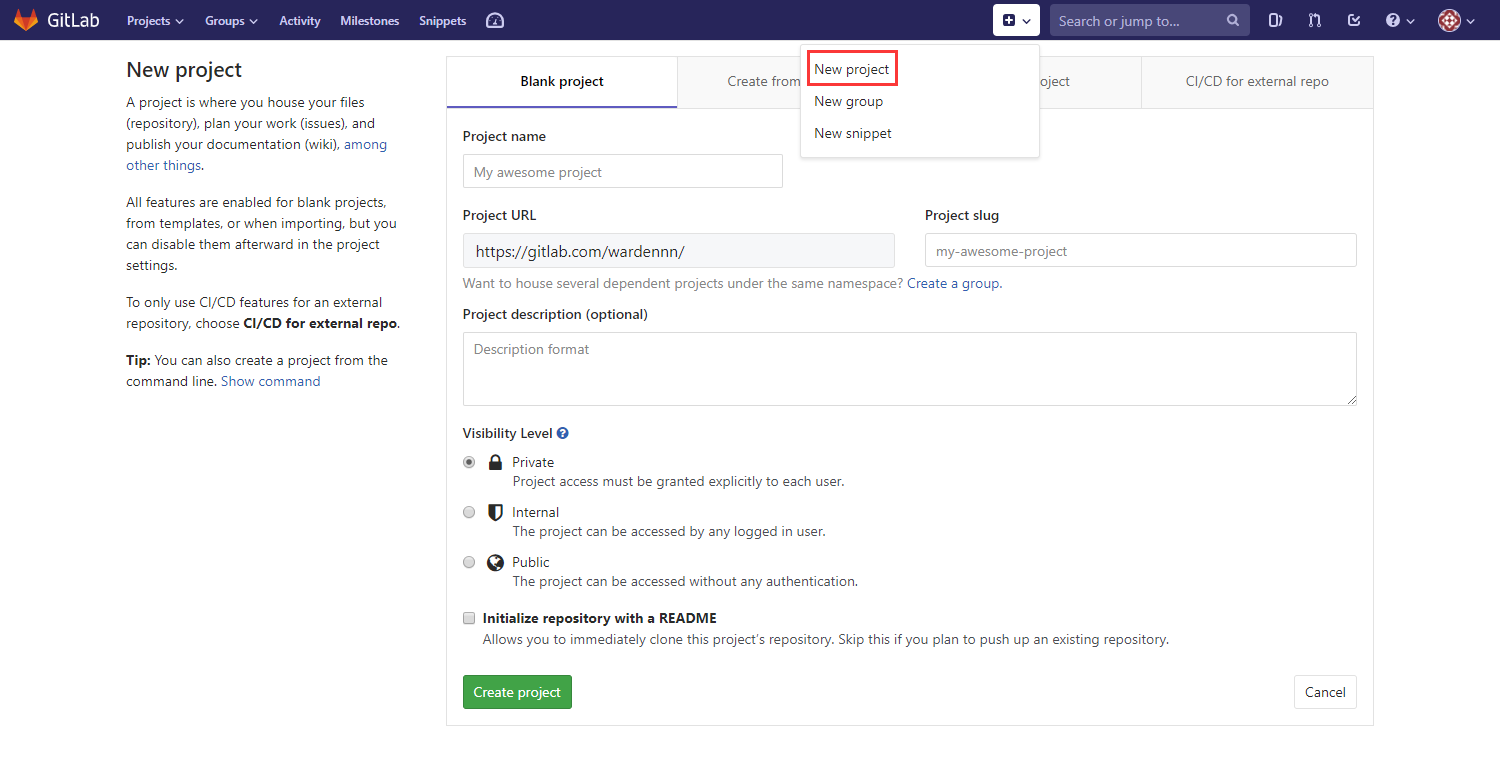Go to Activity in the top navbar
The image size is (1500, 781).
coord(300,20)
